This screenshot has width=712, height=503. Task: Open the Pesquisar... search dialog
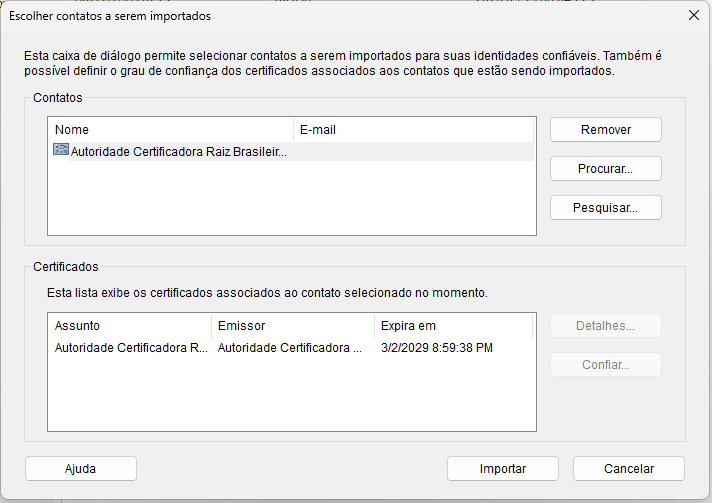(x=606, y=208)
